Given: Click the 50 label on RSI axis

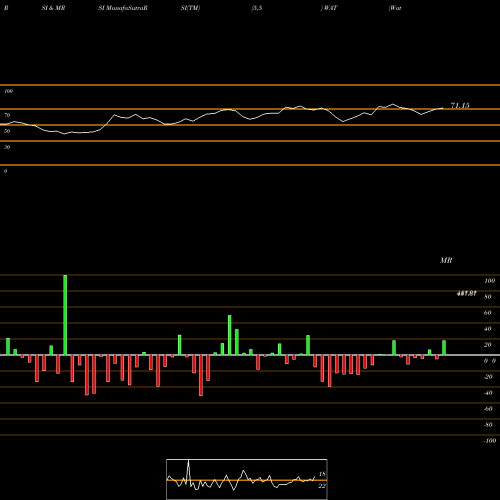Looking at the screenshot, I should click(x=7, y=131).
